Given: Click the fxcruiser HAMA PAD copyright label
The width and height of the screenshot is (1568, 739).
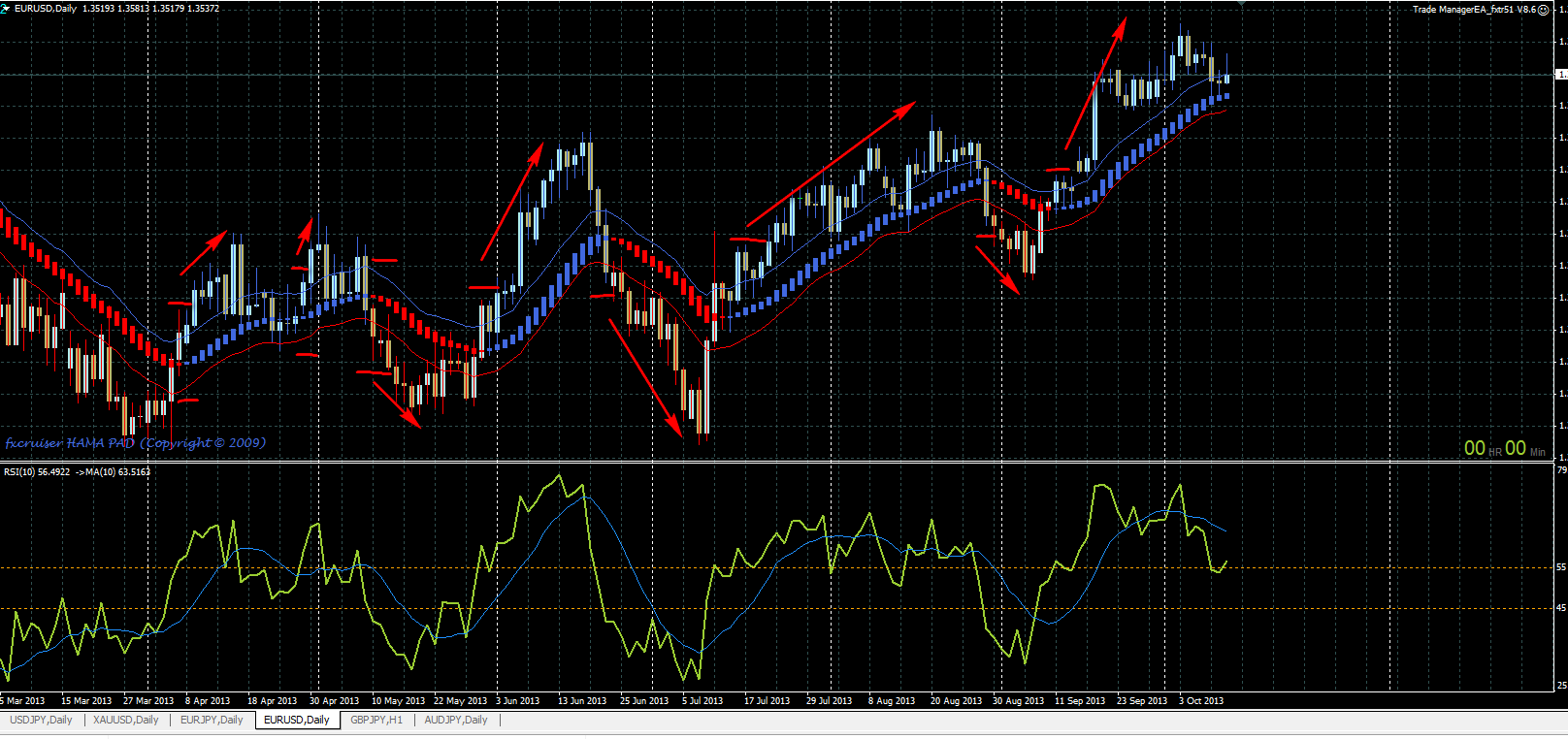Looking at the screenshot, I should 135,443.
